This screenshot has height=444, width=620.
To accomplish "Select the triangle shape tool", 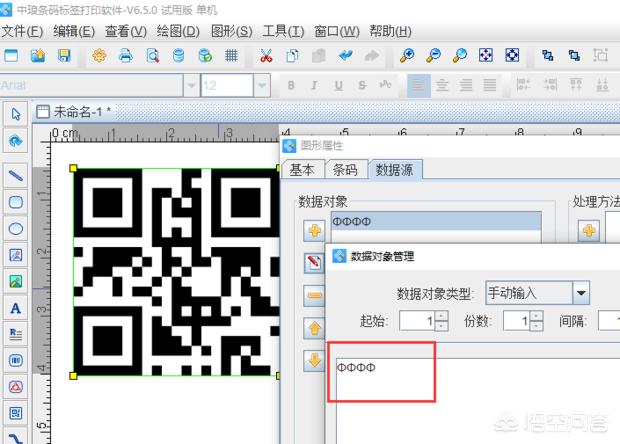I will coord(15,387).
